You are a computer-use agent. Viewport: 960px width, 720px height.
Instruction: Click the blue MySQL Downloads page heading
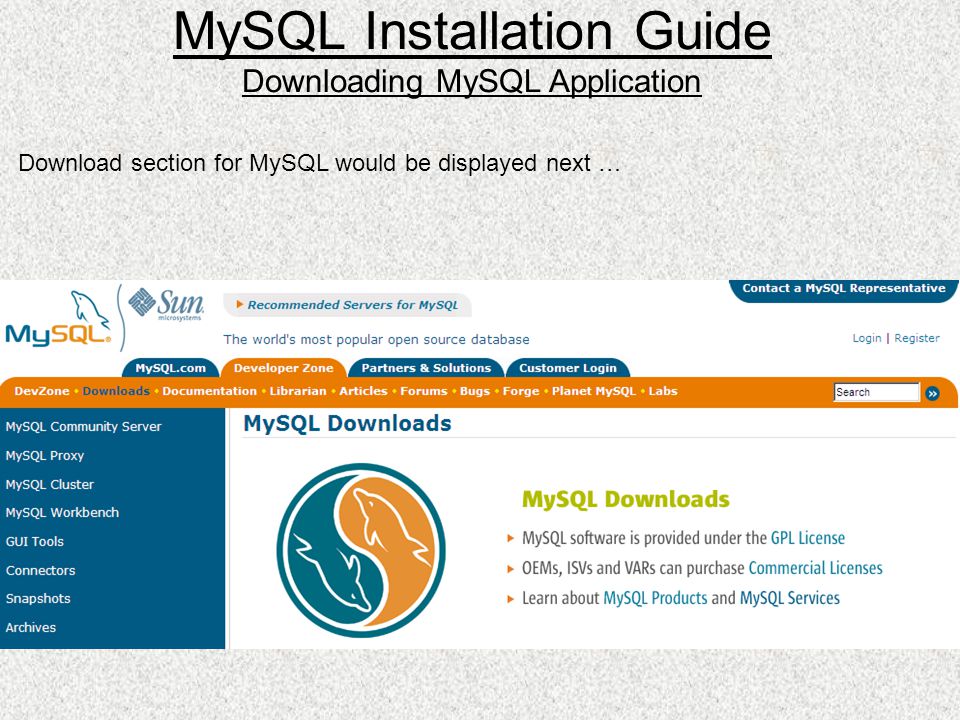tap(347, 424)
